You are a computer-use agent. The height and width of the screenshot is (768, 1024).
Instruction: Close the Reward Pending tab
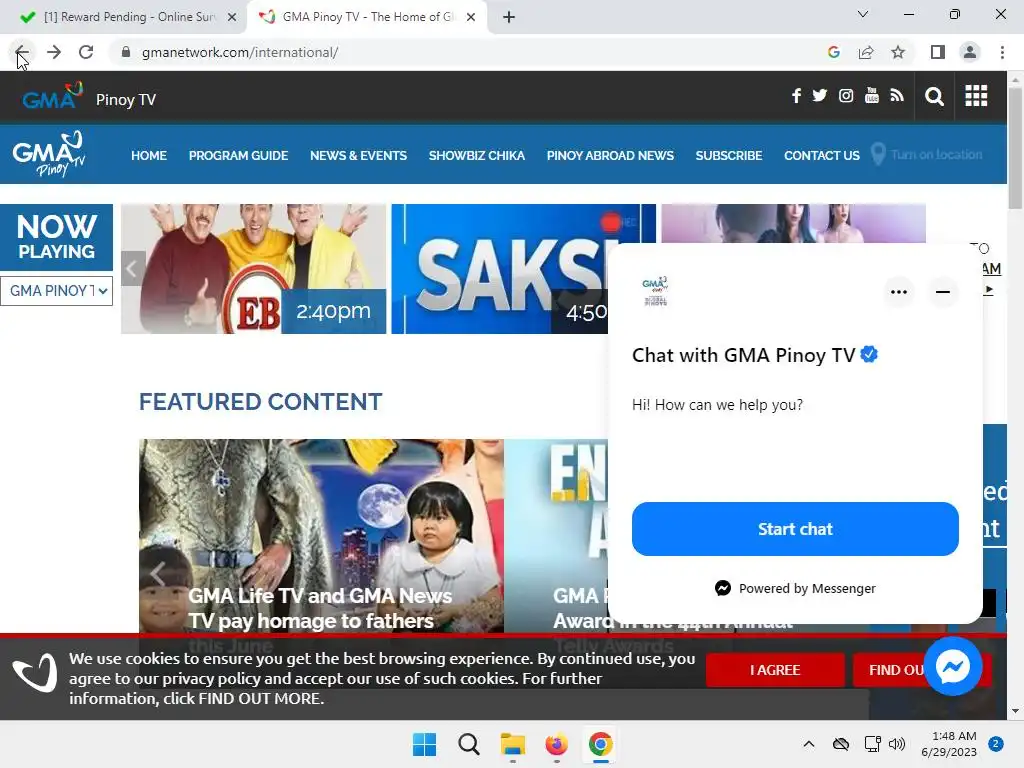[x=232, y=17]
